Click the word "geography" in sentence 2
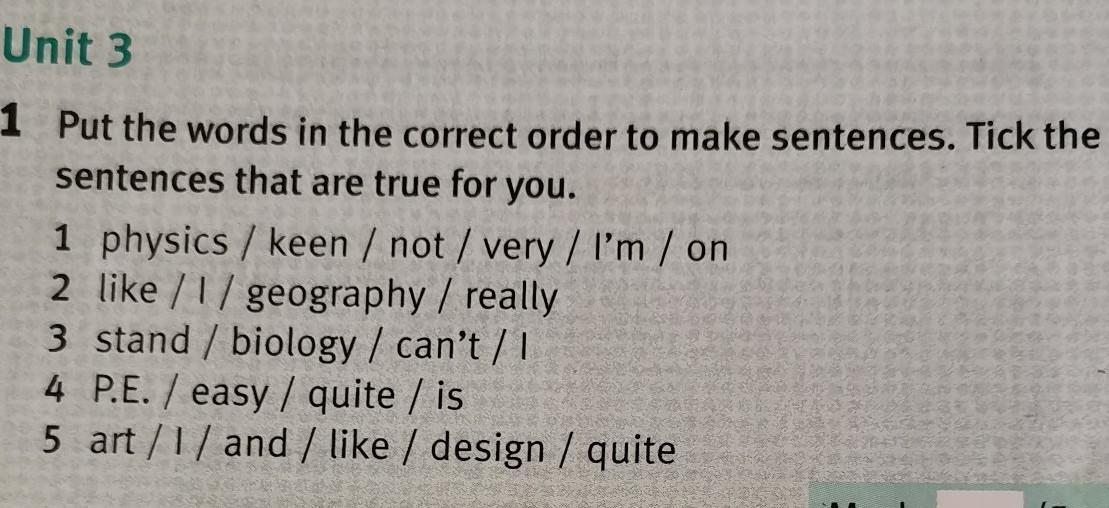This screenshot has height=508, width=1109. pyautogui.click(x=336, y=297)
